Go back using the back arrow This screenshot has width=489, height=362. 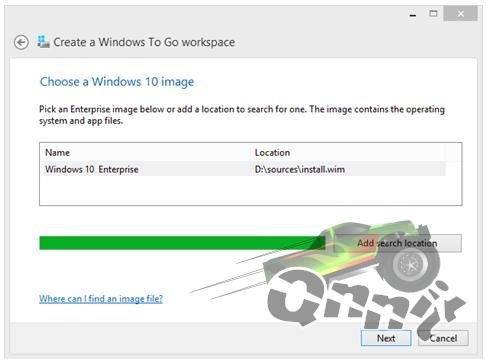[21, 43]
